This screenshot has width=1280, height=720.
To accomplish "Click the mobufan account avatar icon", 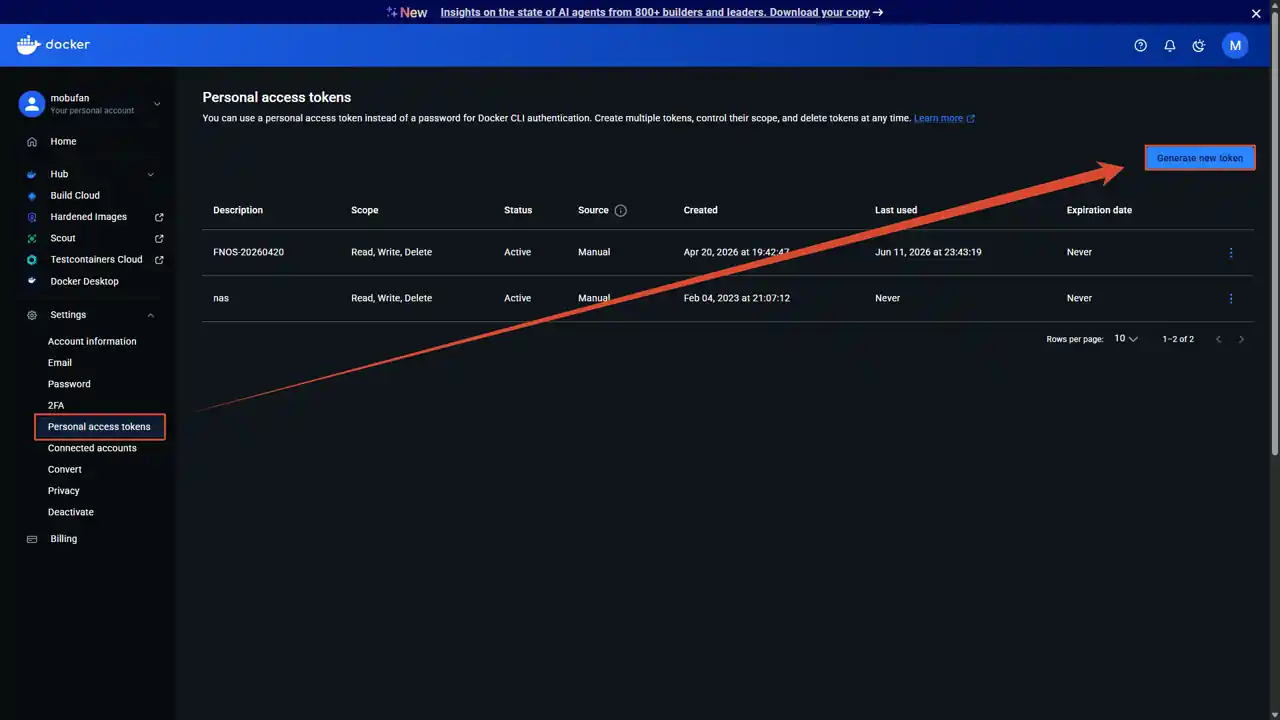I will pos(32,104).
